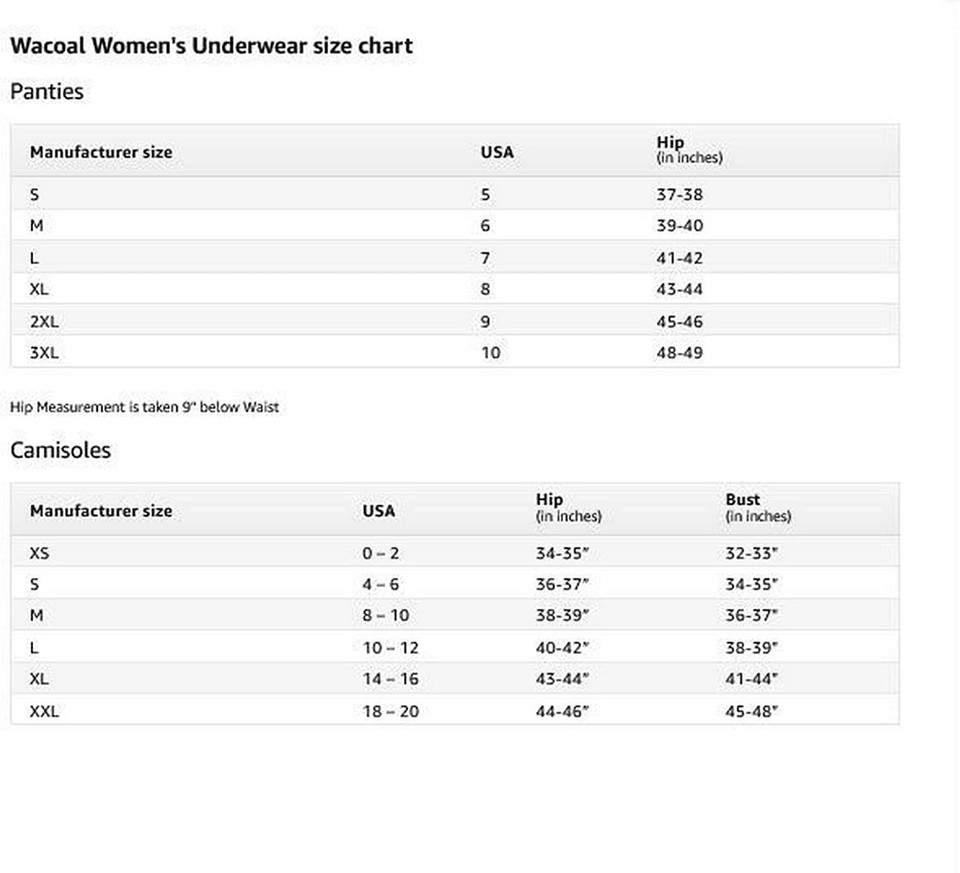Click USA size range 0 – 2
This screenshot has width=960, height=873.
(380, 553)
